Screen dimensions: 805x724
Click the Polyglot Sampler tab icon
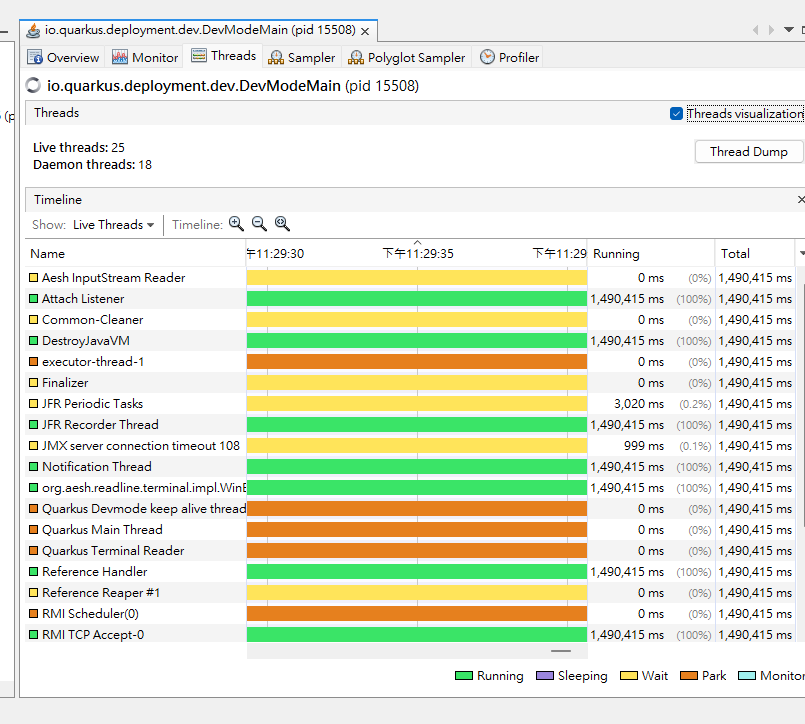click(x=356, y=57)
